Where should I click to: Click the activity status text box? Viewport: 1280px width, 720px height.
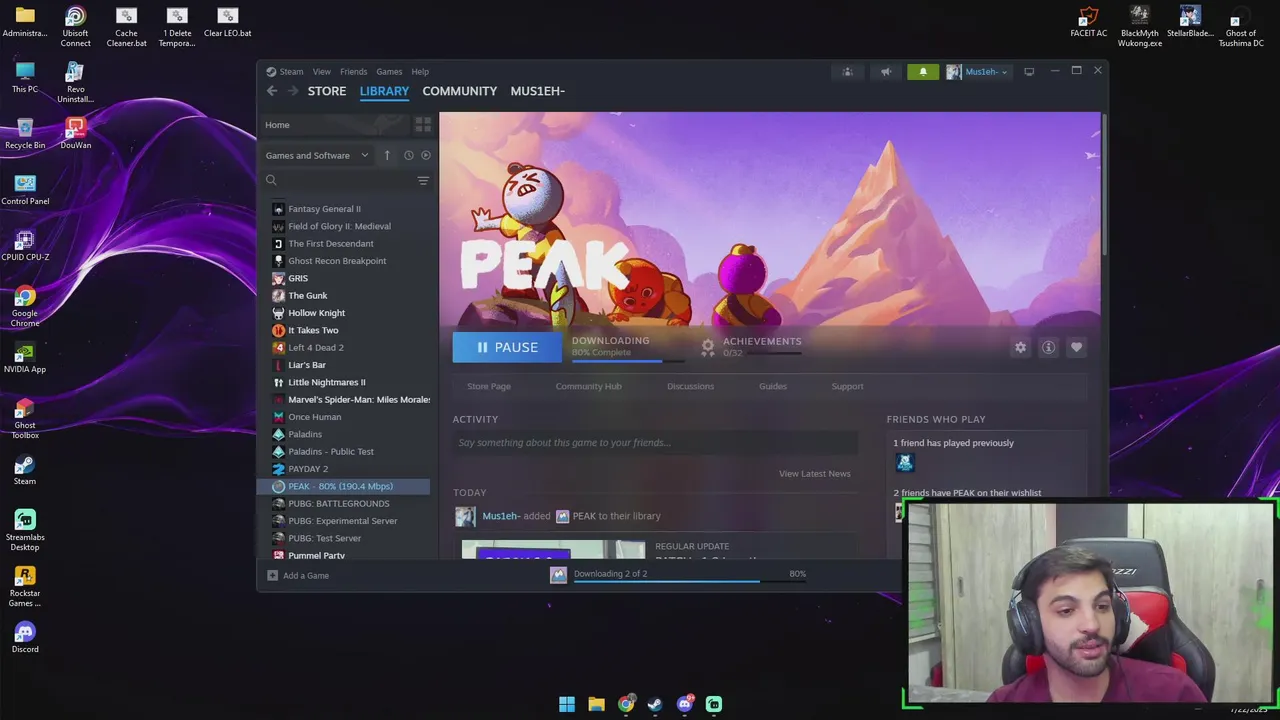[655, 443]
